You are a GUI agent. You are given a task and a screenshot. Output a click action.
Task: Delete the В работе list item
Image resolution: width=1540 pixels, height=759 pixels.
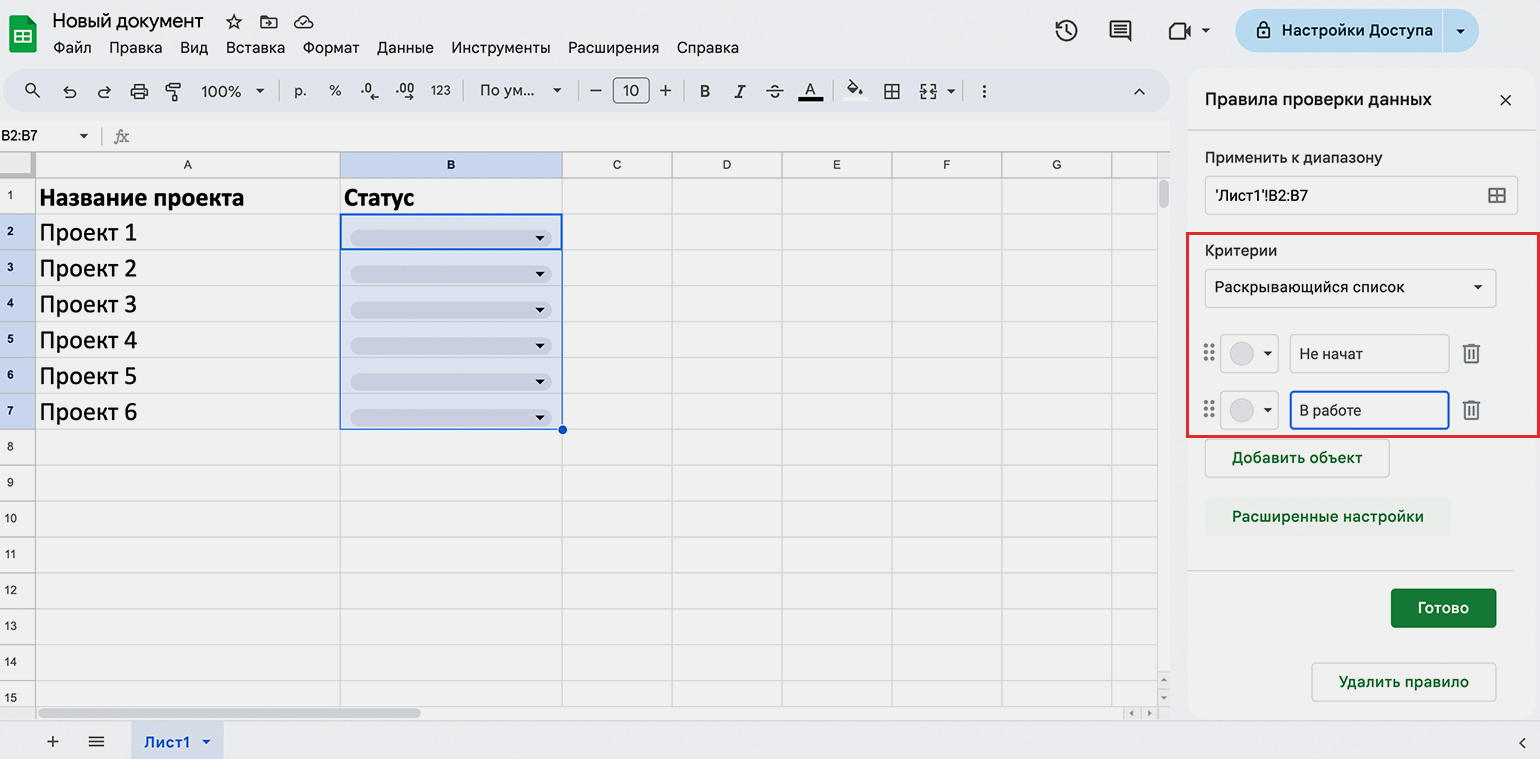tap(1471, 410)
